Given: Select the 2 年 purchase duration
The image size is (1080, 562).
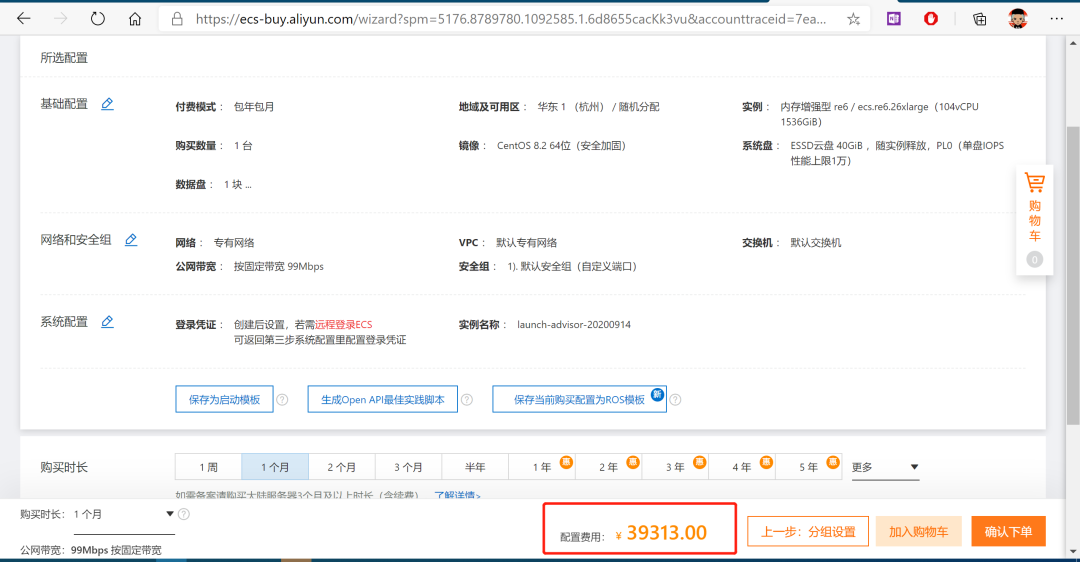Looking at the screenshot, I should (609, 467).
